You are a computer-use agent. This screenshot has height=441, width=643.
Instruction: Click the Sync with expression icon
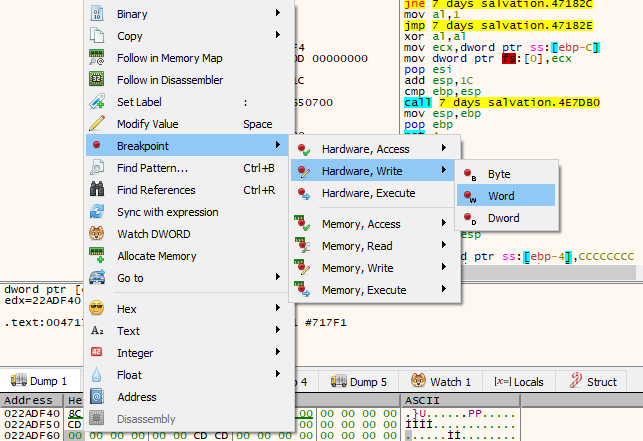click(97, 212)
